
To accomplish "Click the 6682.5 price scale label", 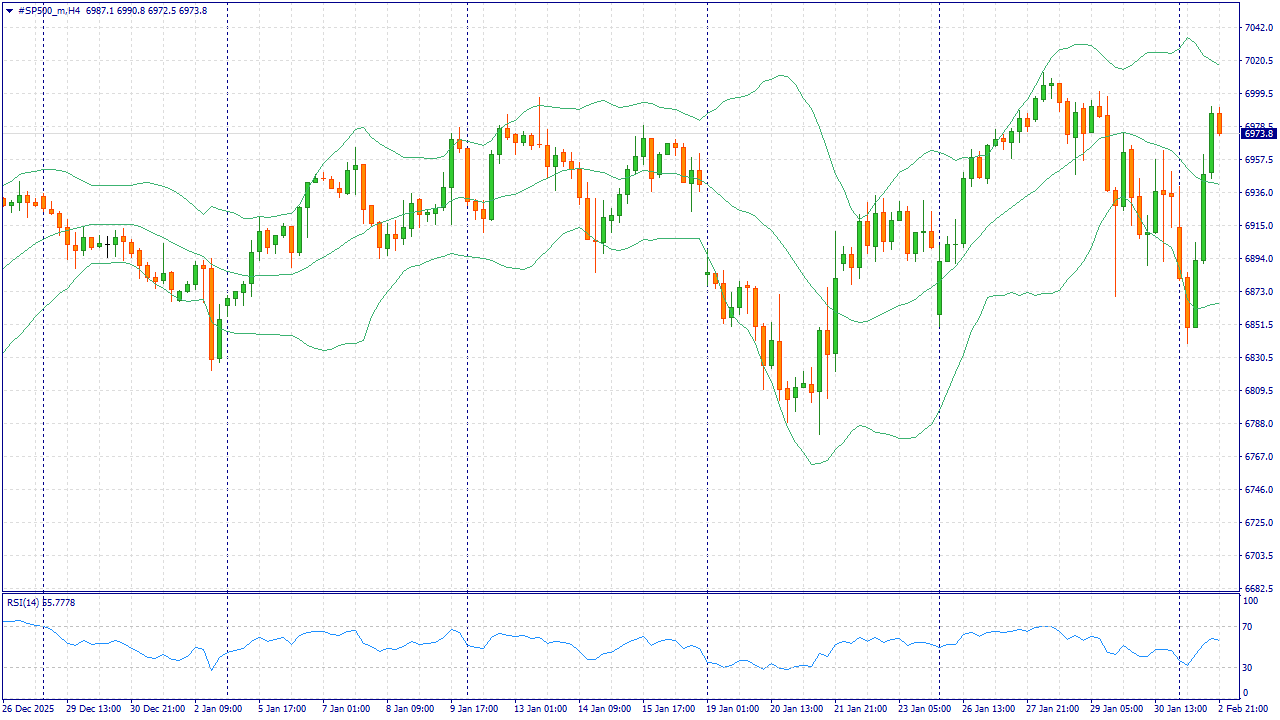I will tap(1257, 588).
